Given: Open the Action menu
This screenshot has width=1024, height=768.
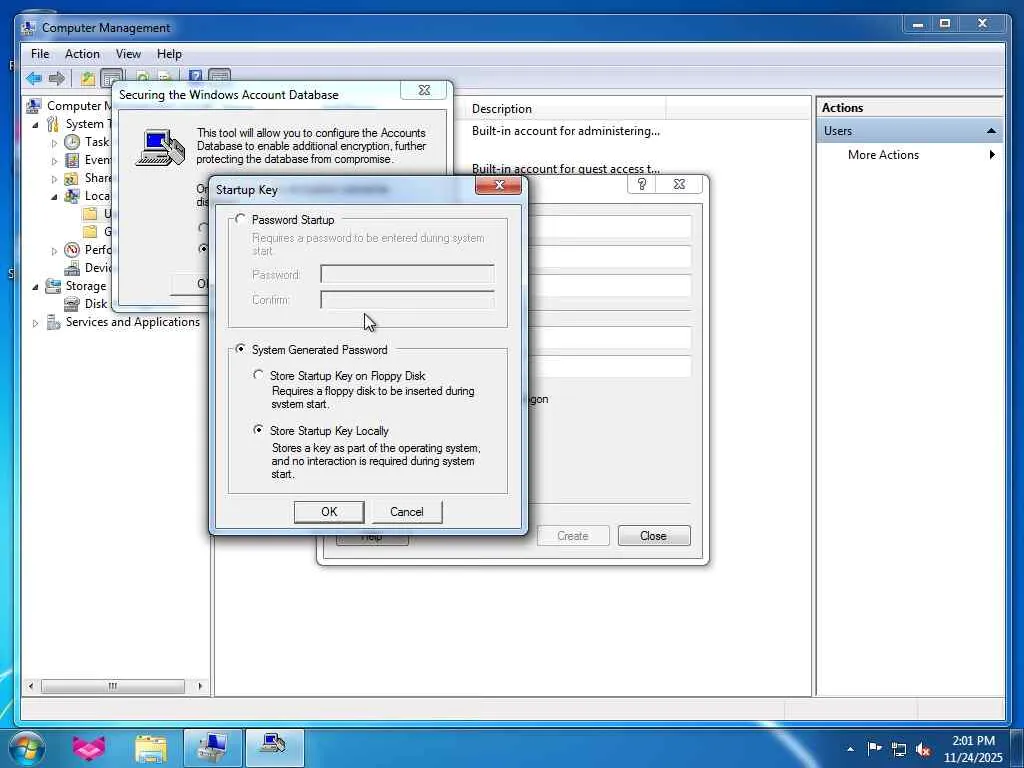Looking at the screenshot, I should (x=82, y=54).
